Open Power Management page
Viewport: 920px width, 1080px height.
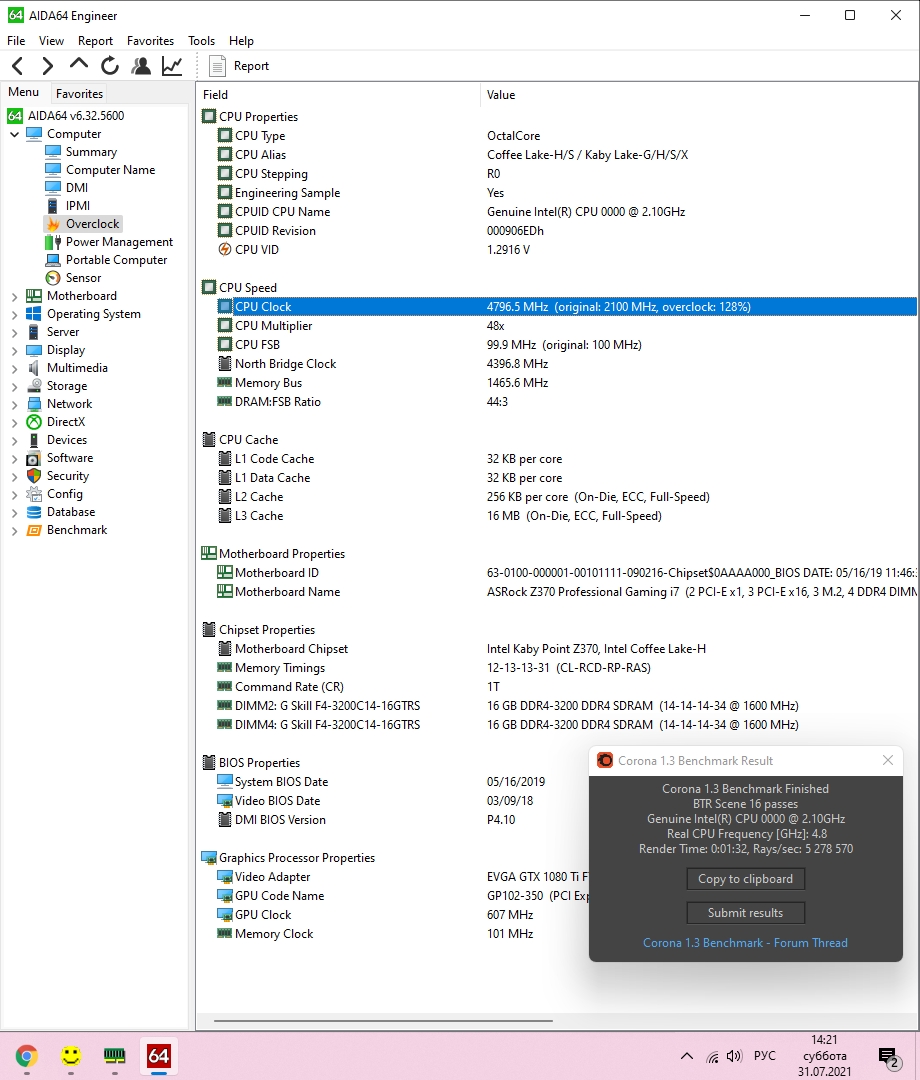(x=119, y=242)
